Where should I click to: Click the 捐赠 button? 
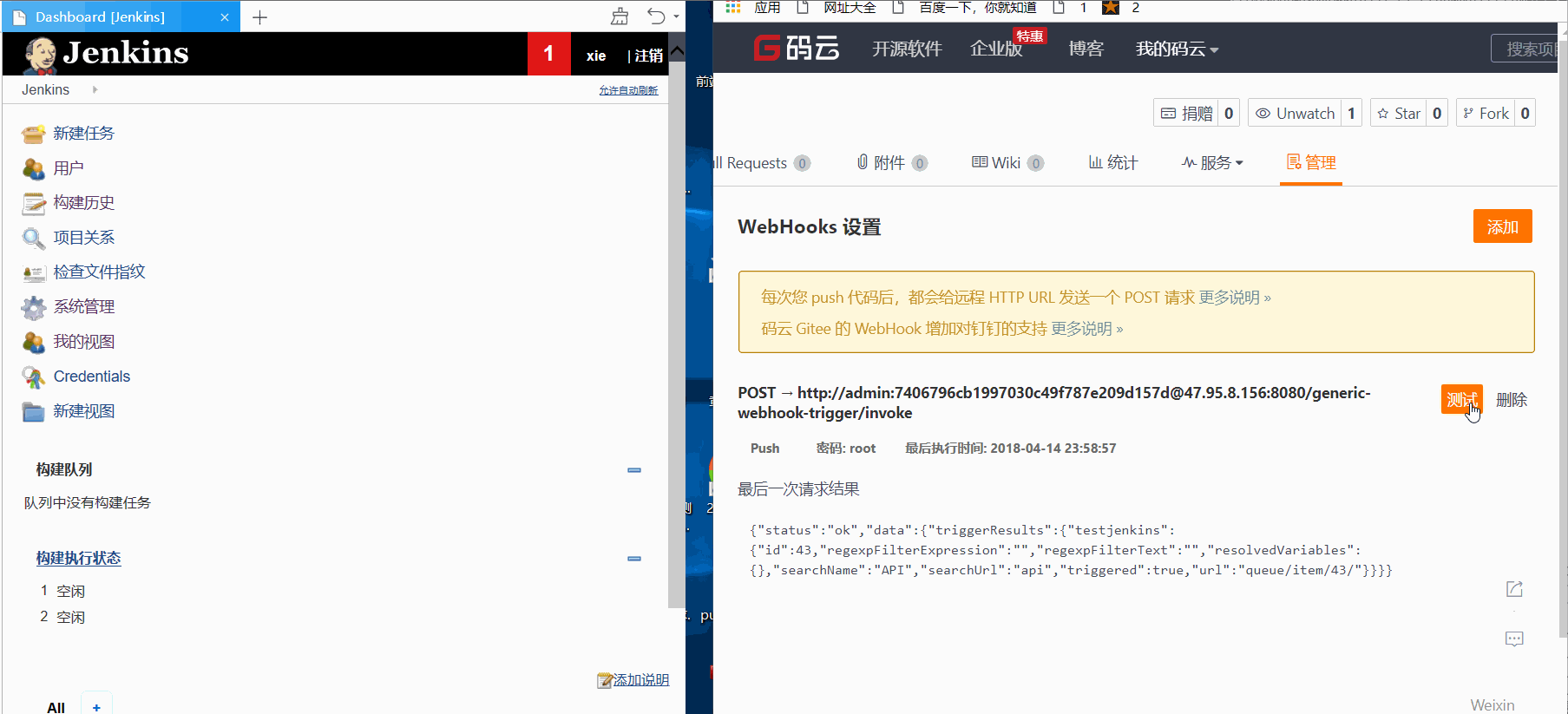[x=1186, y=113]
